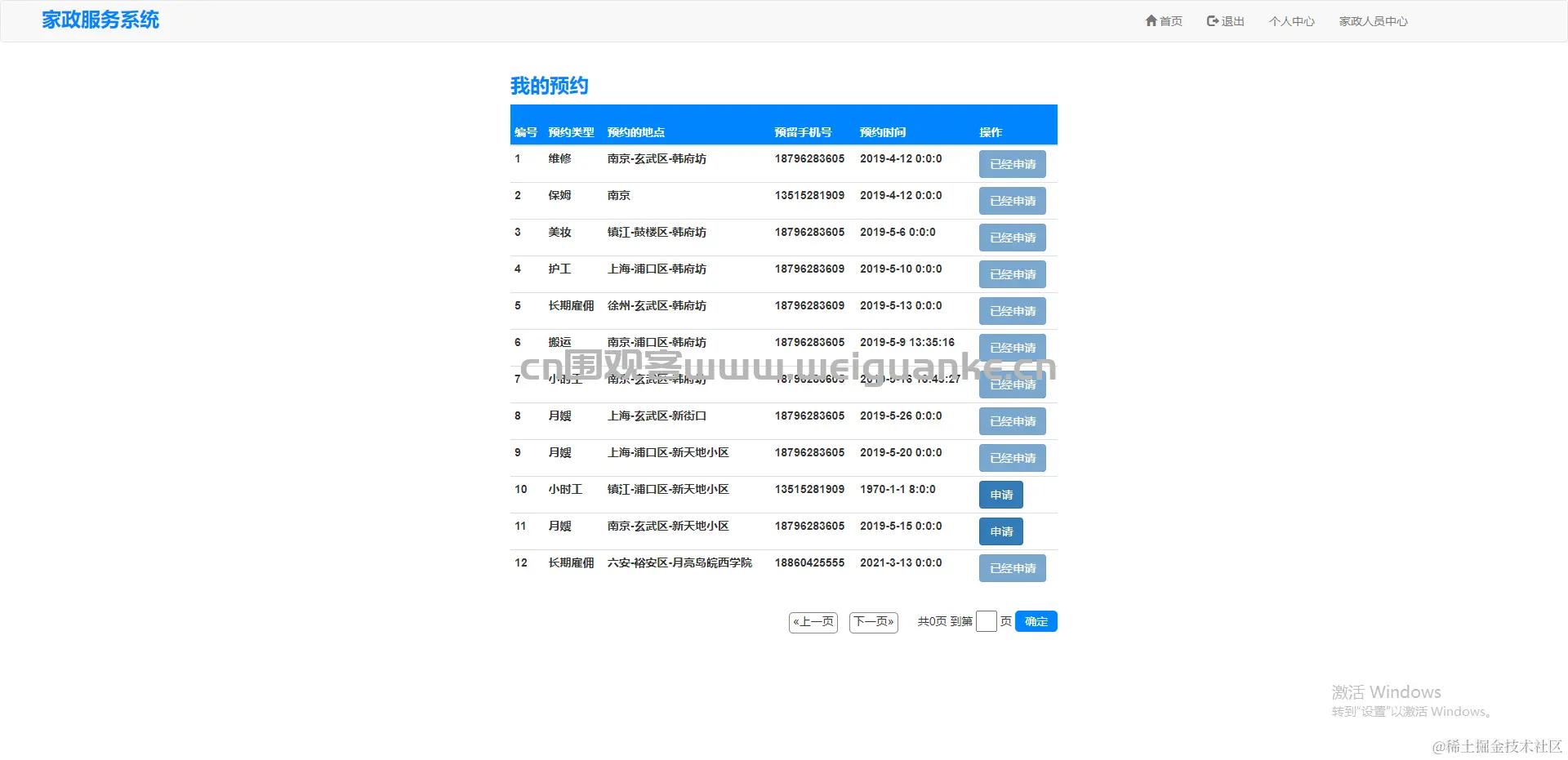Select the 美妆 type cell
This screenshot has width=1568, height=760.
559,232
